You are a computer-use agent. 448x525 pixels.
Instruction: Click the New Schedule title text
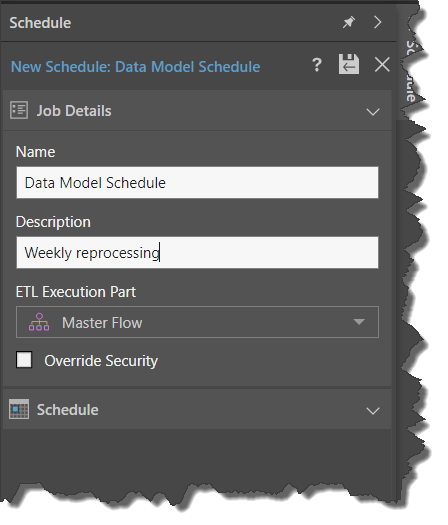coord(135,67)
